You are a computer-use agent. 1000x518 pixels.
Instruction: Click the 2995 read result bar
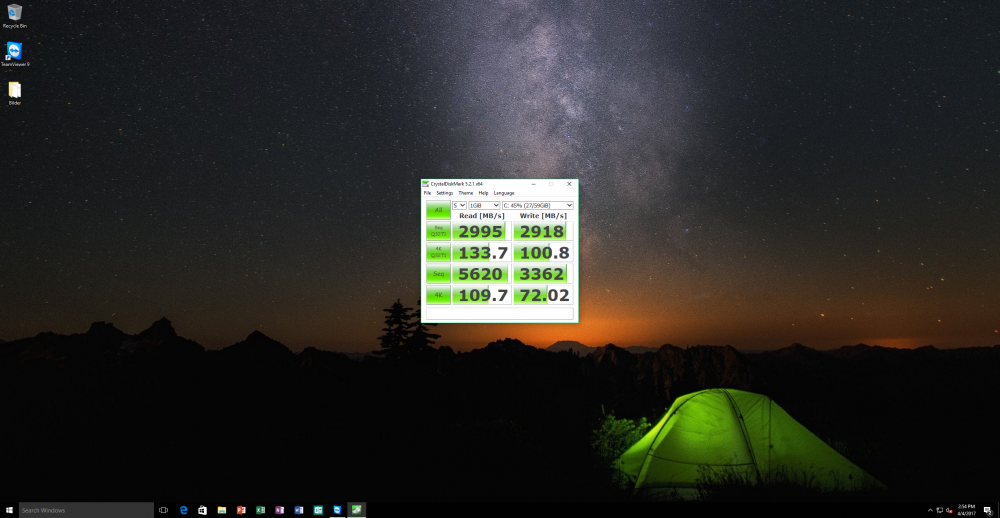[x=482, y=231]
